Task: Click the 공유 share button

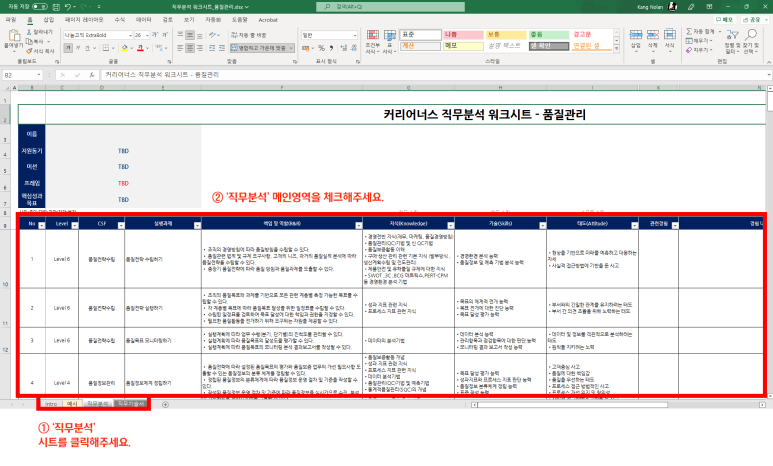Action: 754,20
